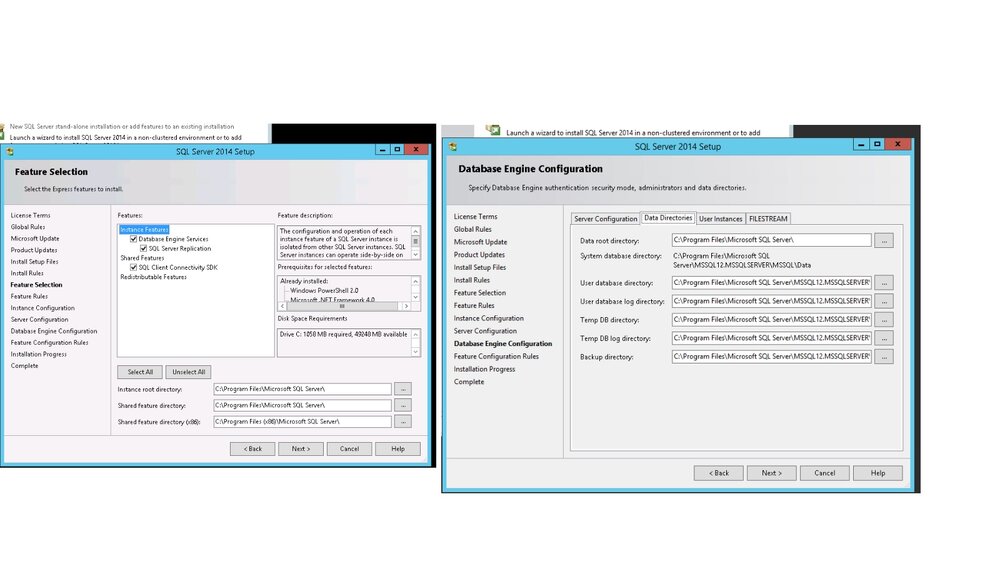Close the Database Engine Configuration window

[x=897, y=144]
